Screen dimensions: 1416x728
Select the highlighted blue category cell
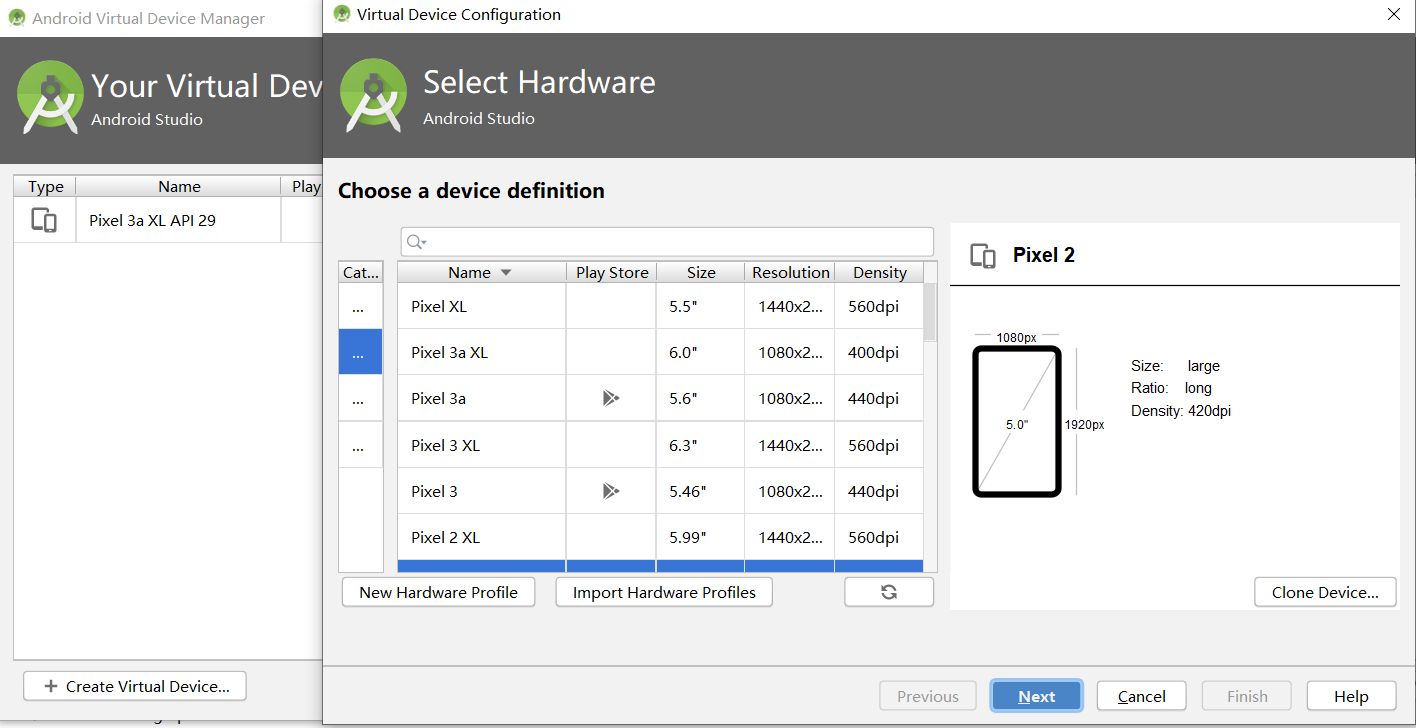point(360,352)
